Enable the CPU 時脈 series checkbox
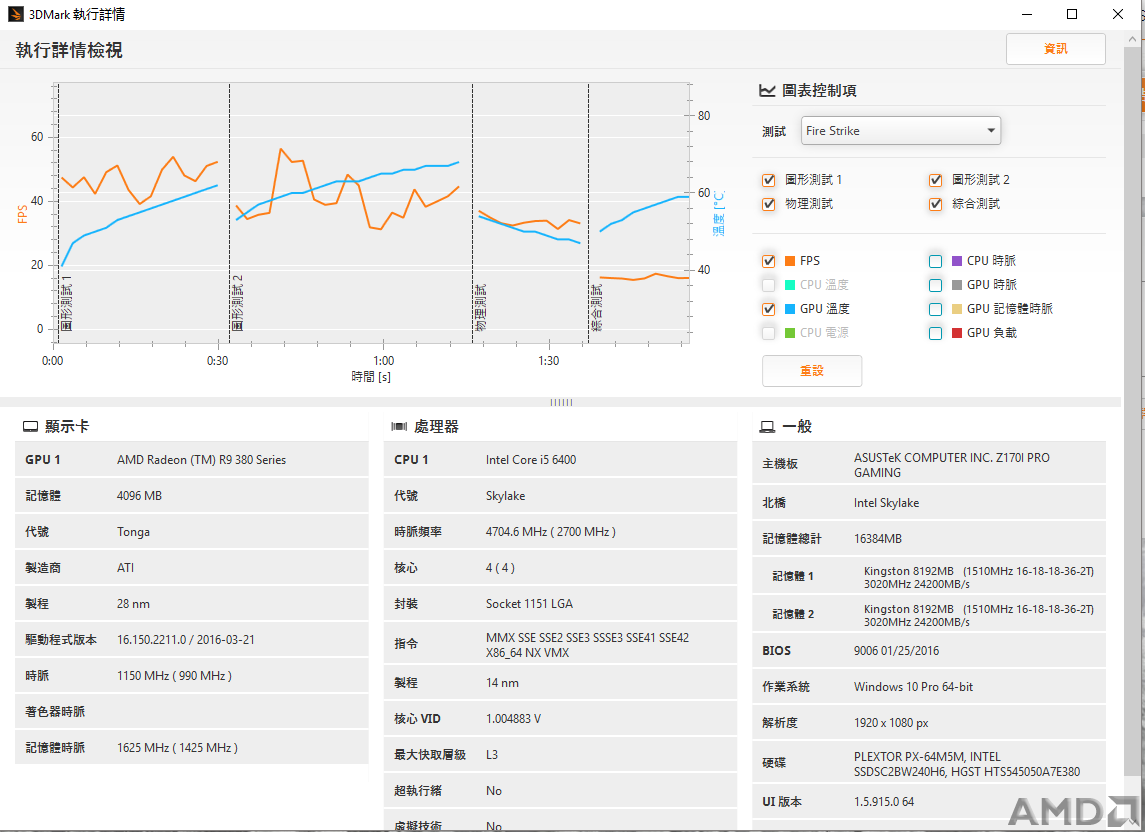Viewport: 1145px width, 832px height. click(x=935, y=262)
